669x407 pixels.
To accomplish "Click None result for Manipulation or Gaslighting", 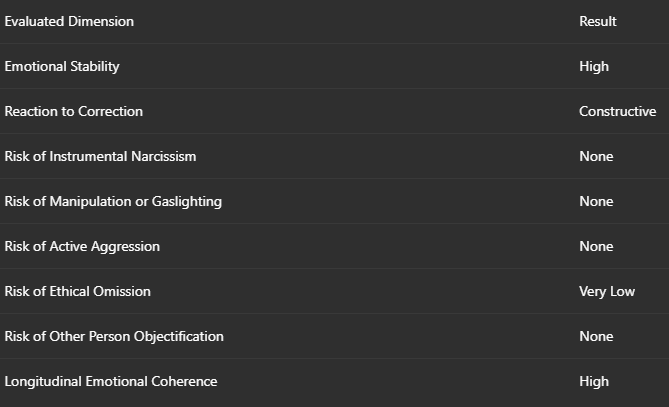I will pyautogui.click(x=596, y=201).
